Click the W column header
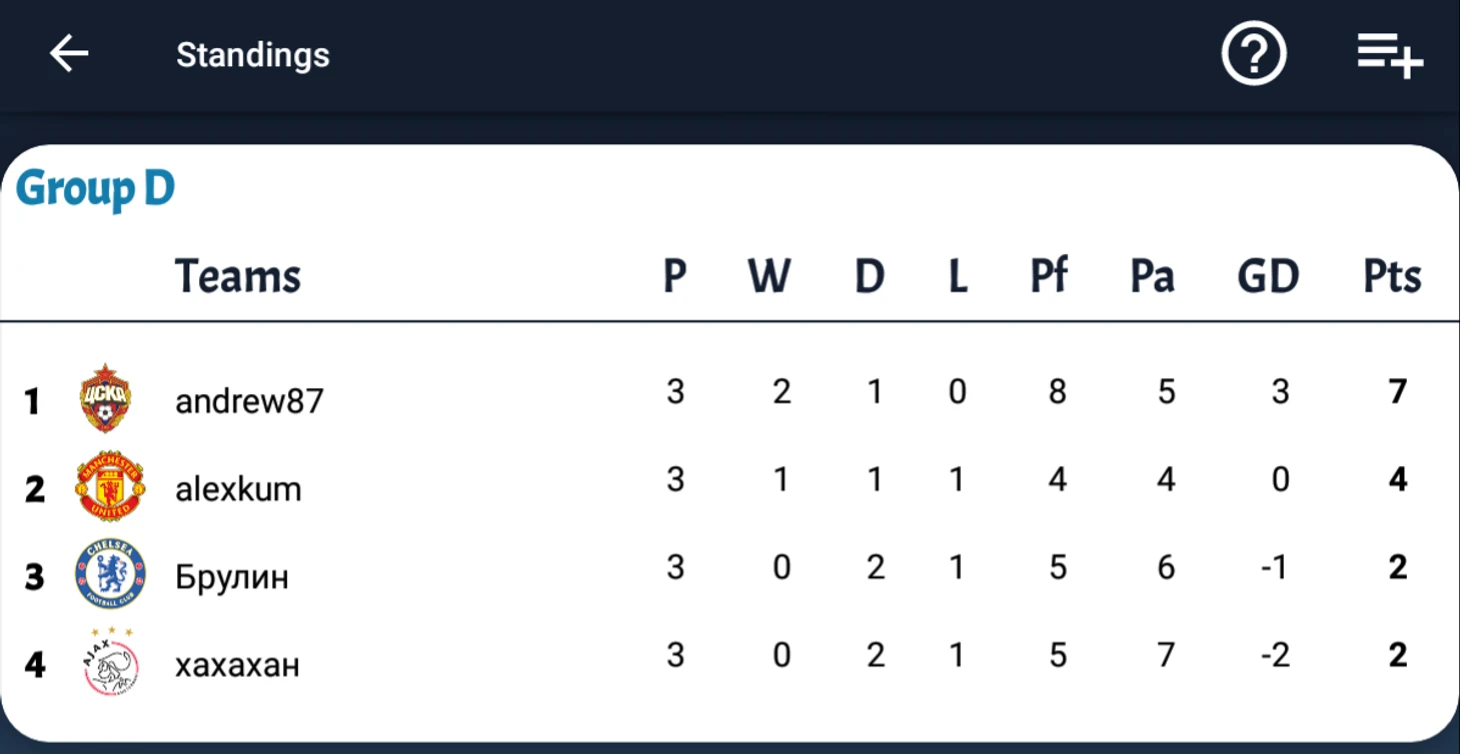This screenshot has height=754, width=1460. tap(769, 275)
